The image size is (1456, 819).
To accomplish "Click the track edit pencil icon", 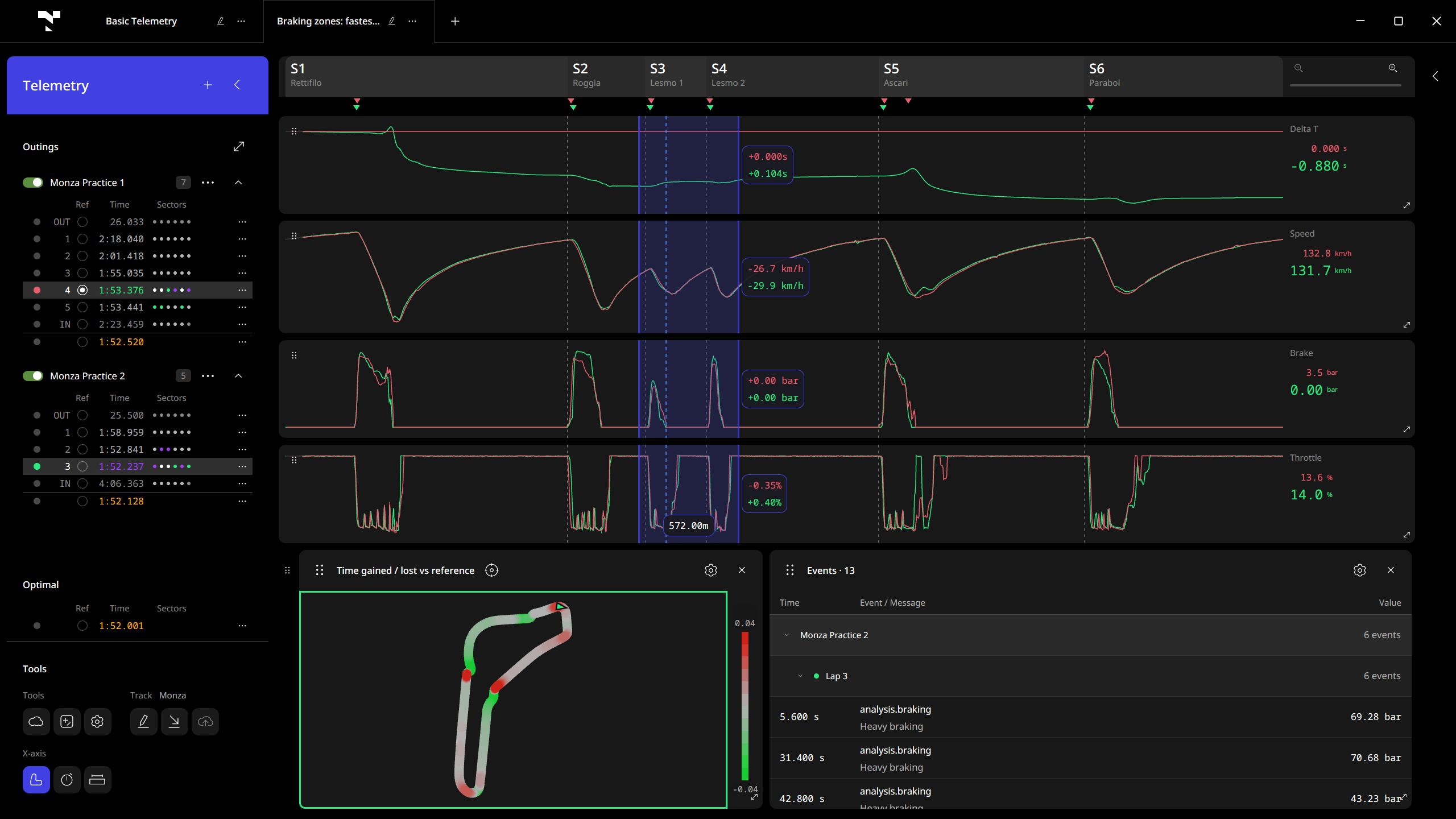I will pyautogui.click(x=143, y=722).
